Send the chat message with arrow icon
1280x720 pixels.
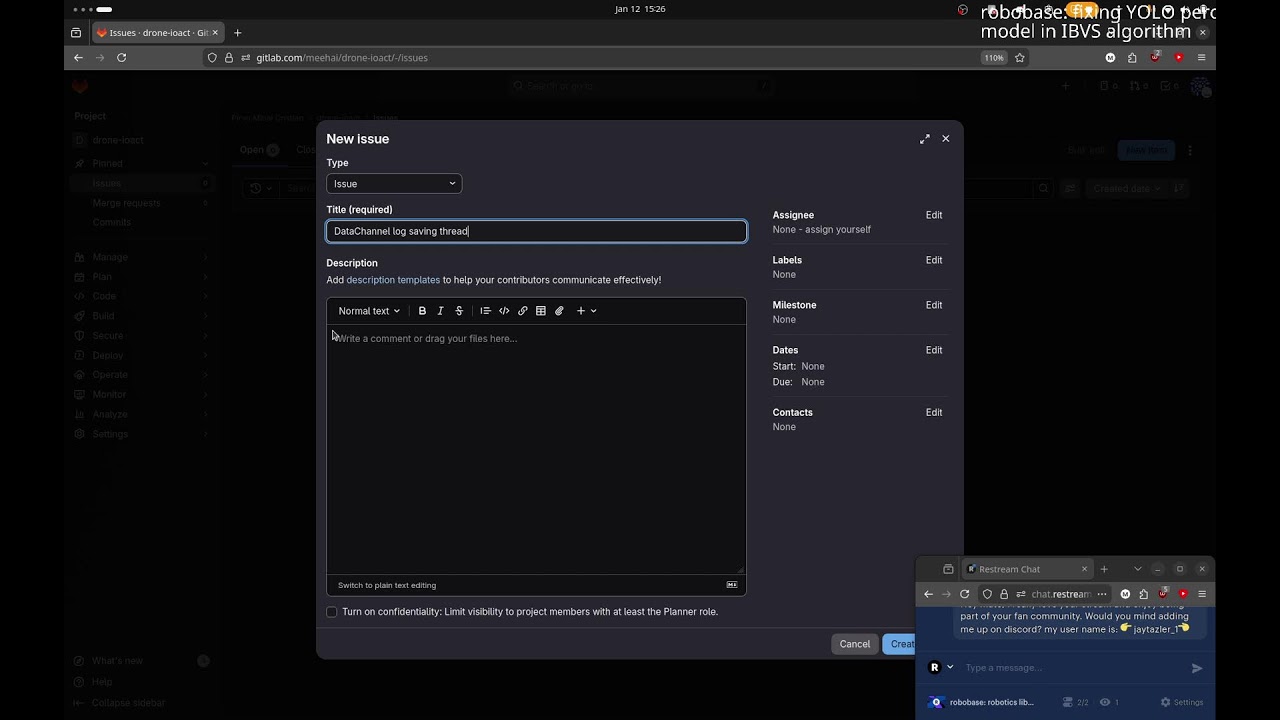pos(1197,668)
